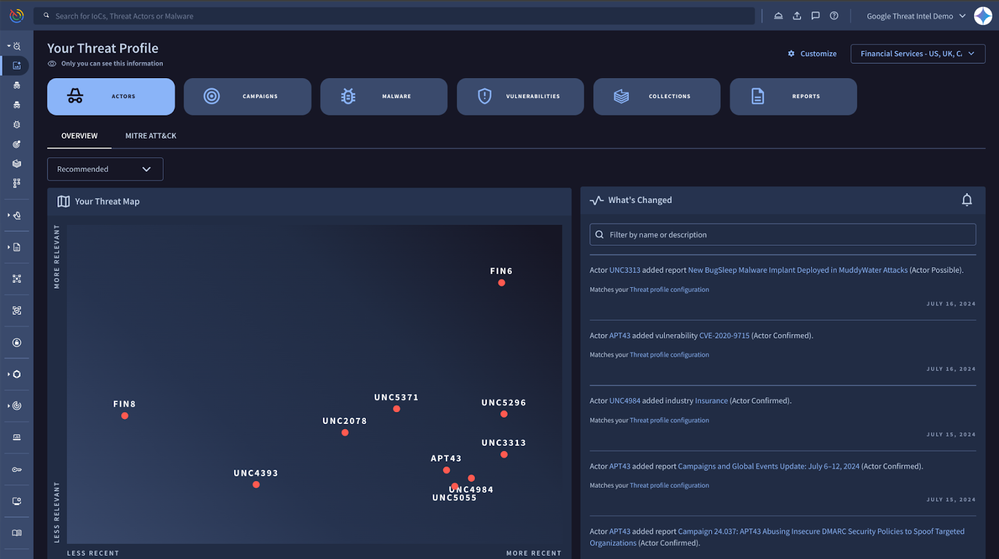Image resolution: width=999 pixels, height=559 pixels.
Task: Click the alert bell in What's Changed panel
Action: coord(967,200)
